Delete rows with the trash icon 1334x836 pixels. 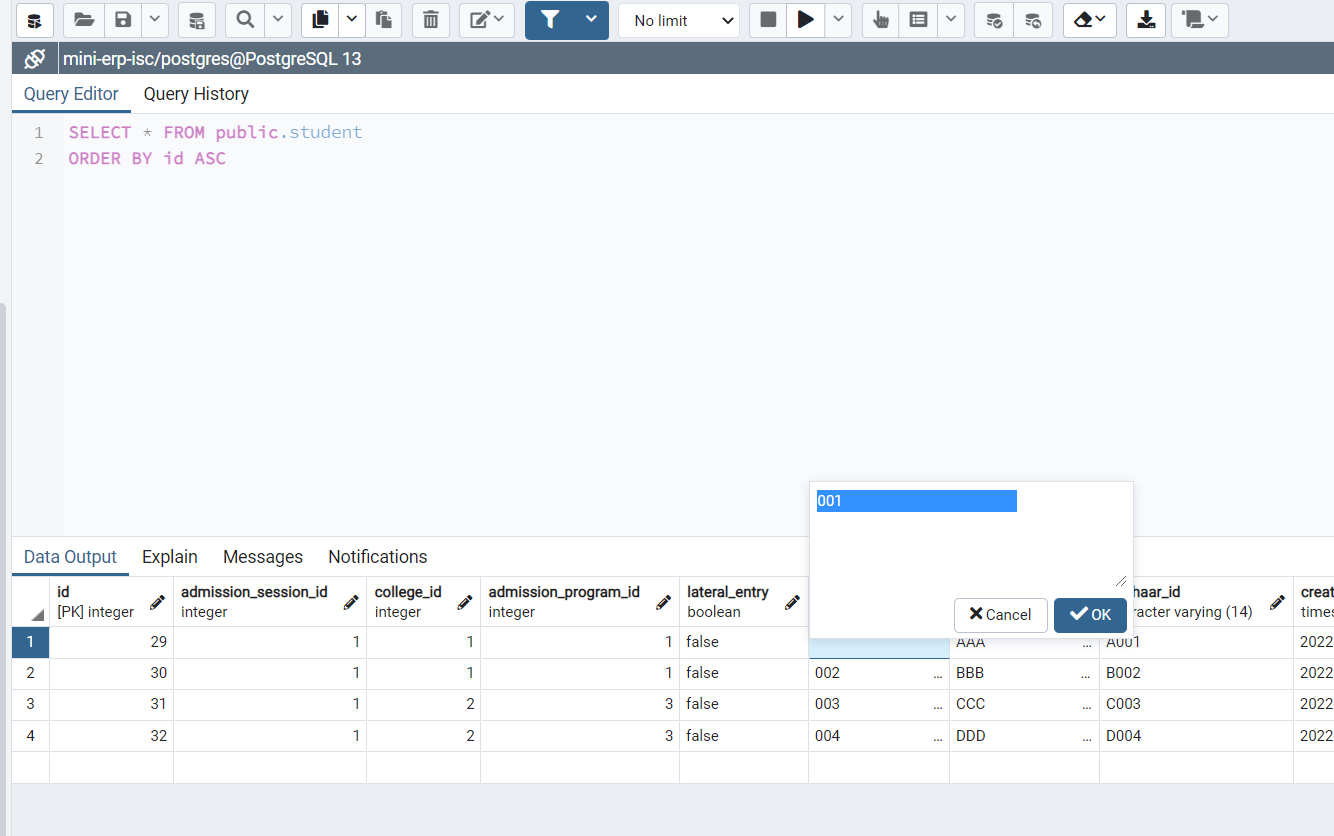431,20
